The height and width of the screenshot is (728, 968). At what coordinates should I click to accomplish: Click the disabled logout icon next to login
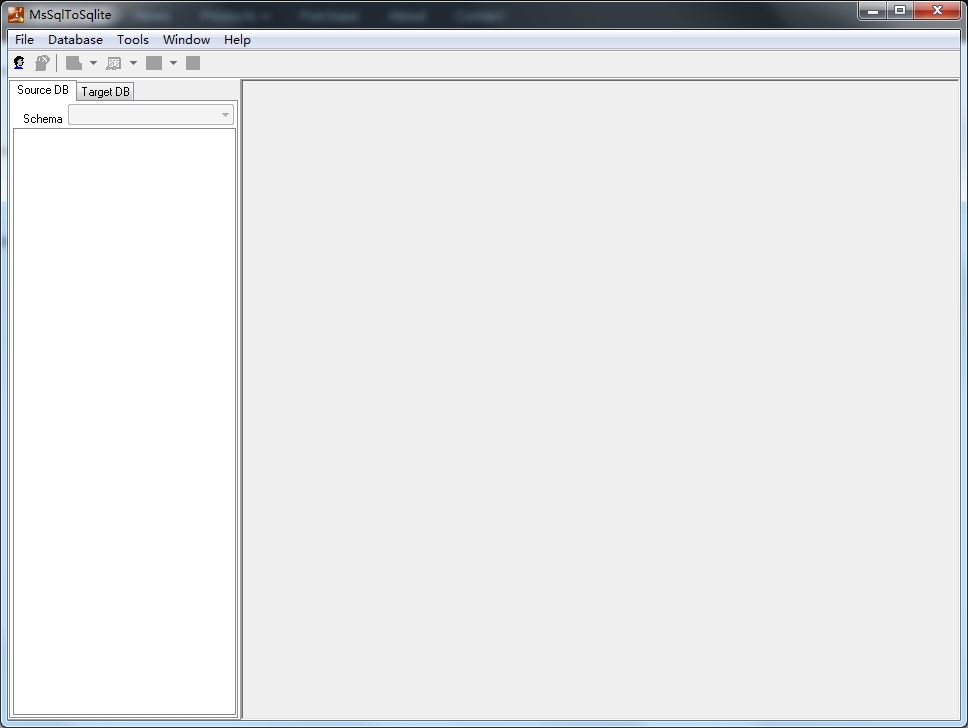42,62
